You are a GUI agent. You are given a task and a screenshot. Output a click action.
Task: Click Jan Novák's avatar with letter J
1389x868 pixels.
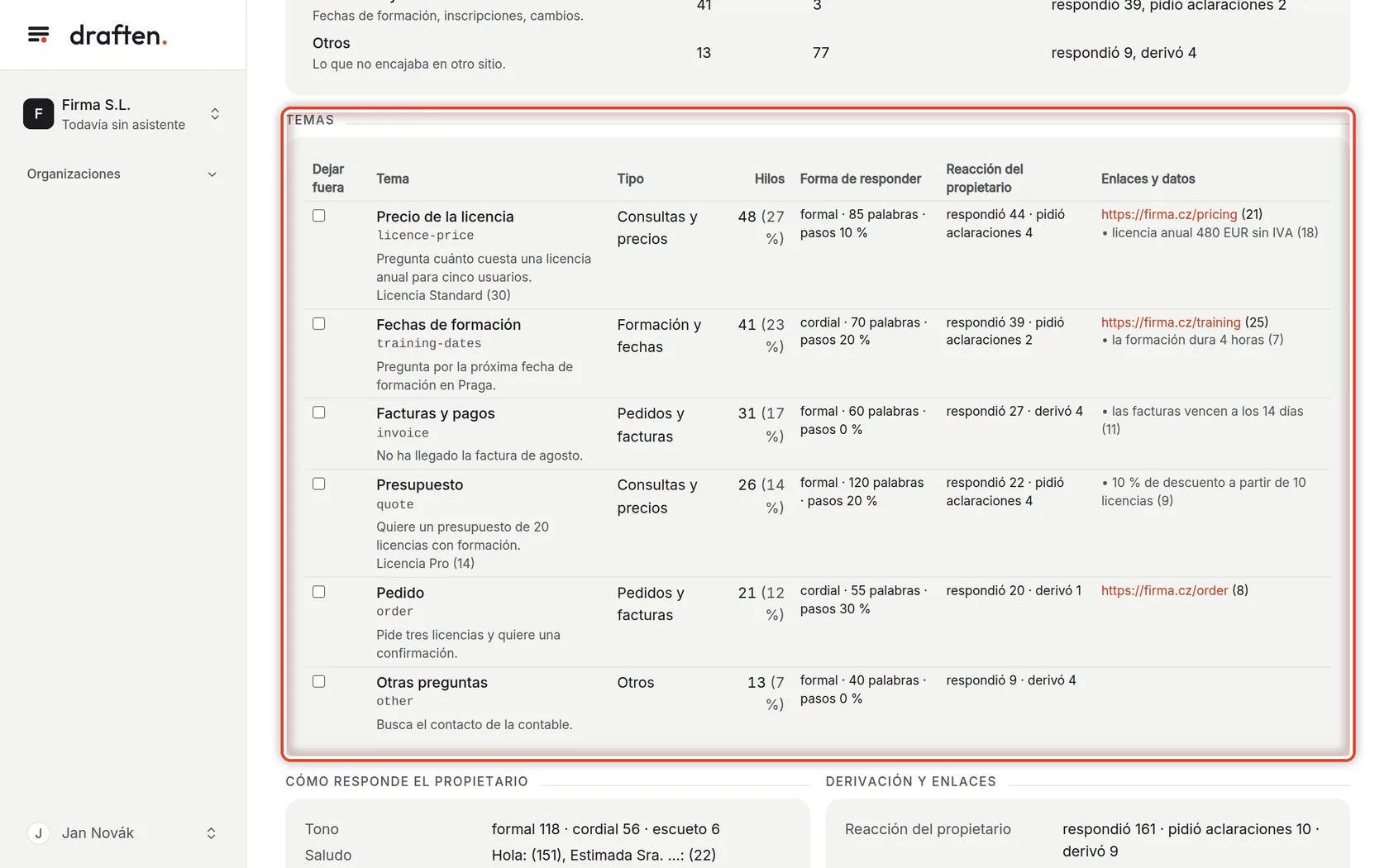[38, 833]
